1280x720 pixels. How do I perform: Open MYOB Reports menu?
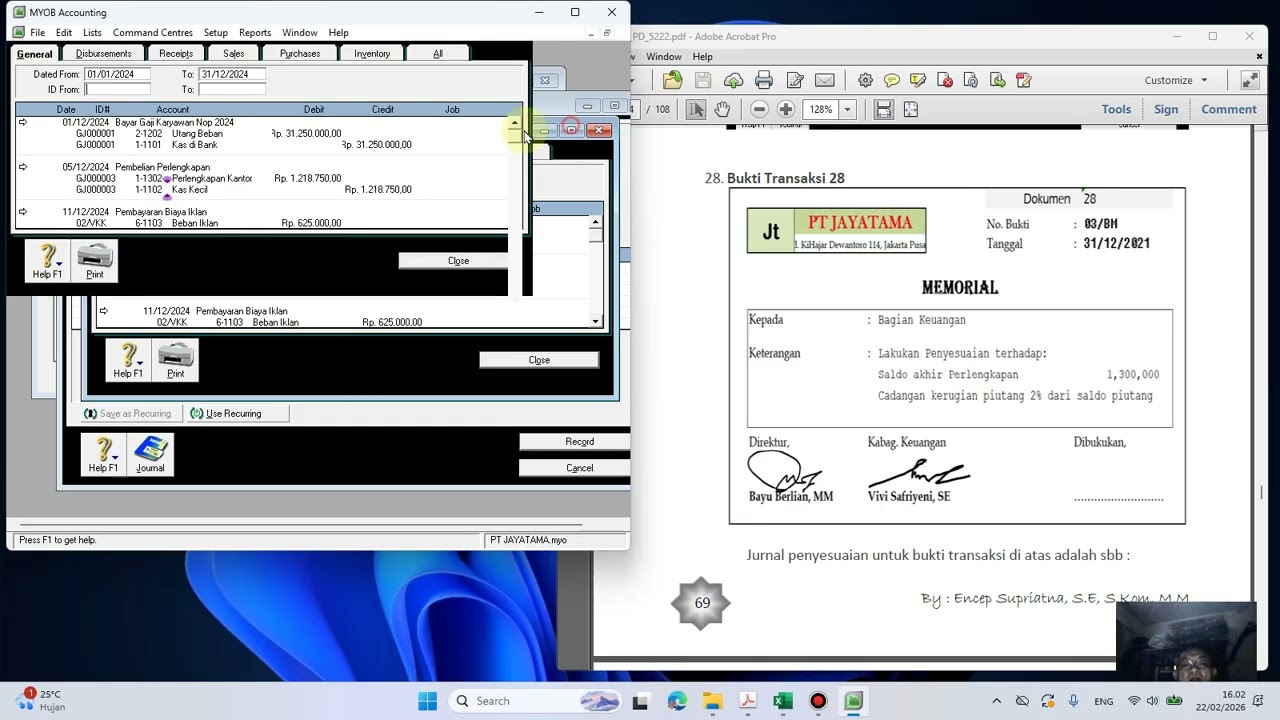click(255, 33)
